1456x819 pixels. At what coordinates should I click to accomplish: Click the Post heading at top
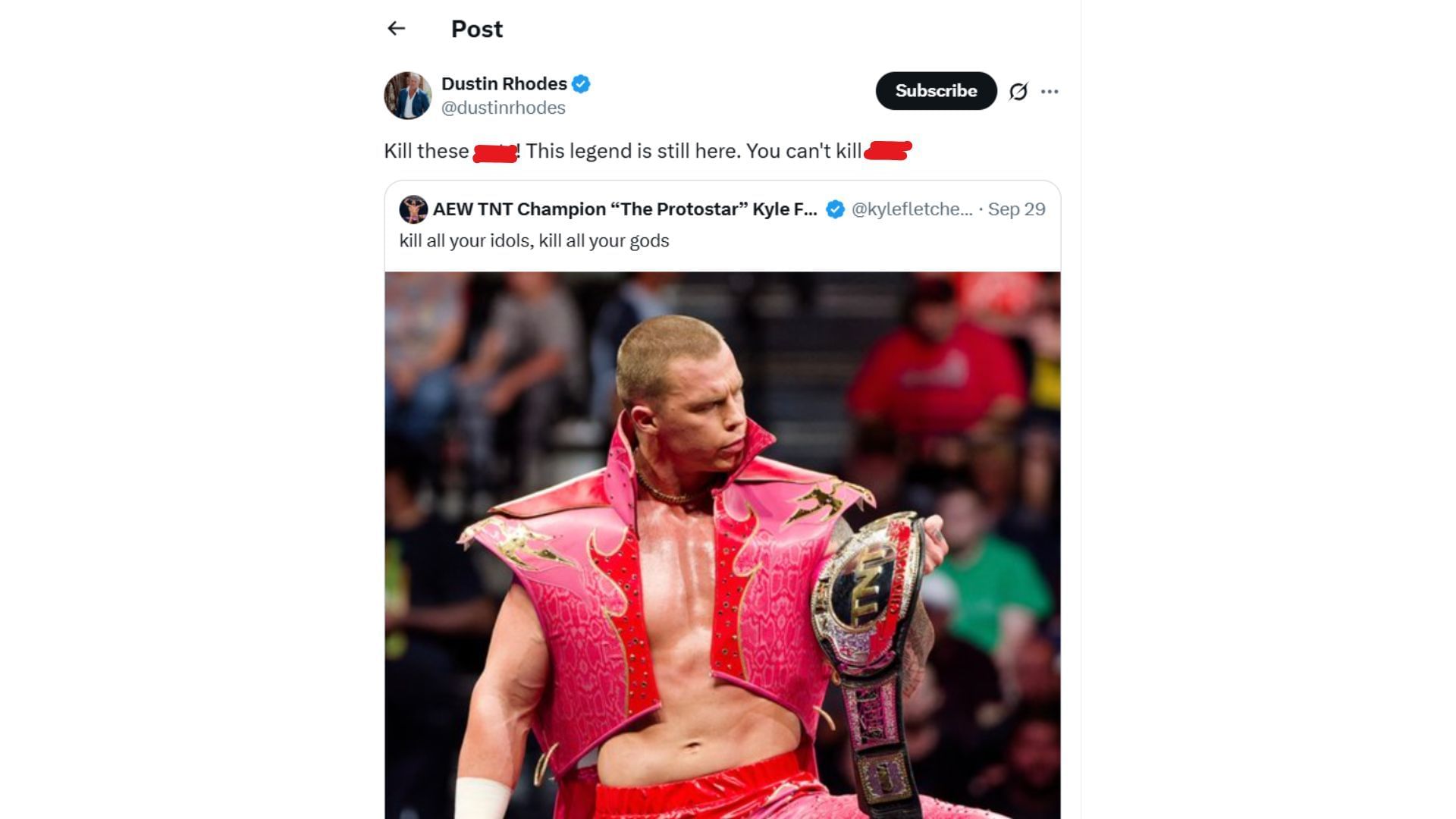click(476, 29)
